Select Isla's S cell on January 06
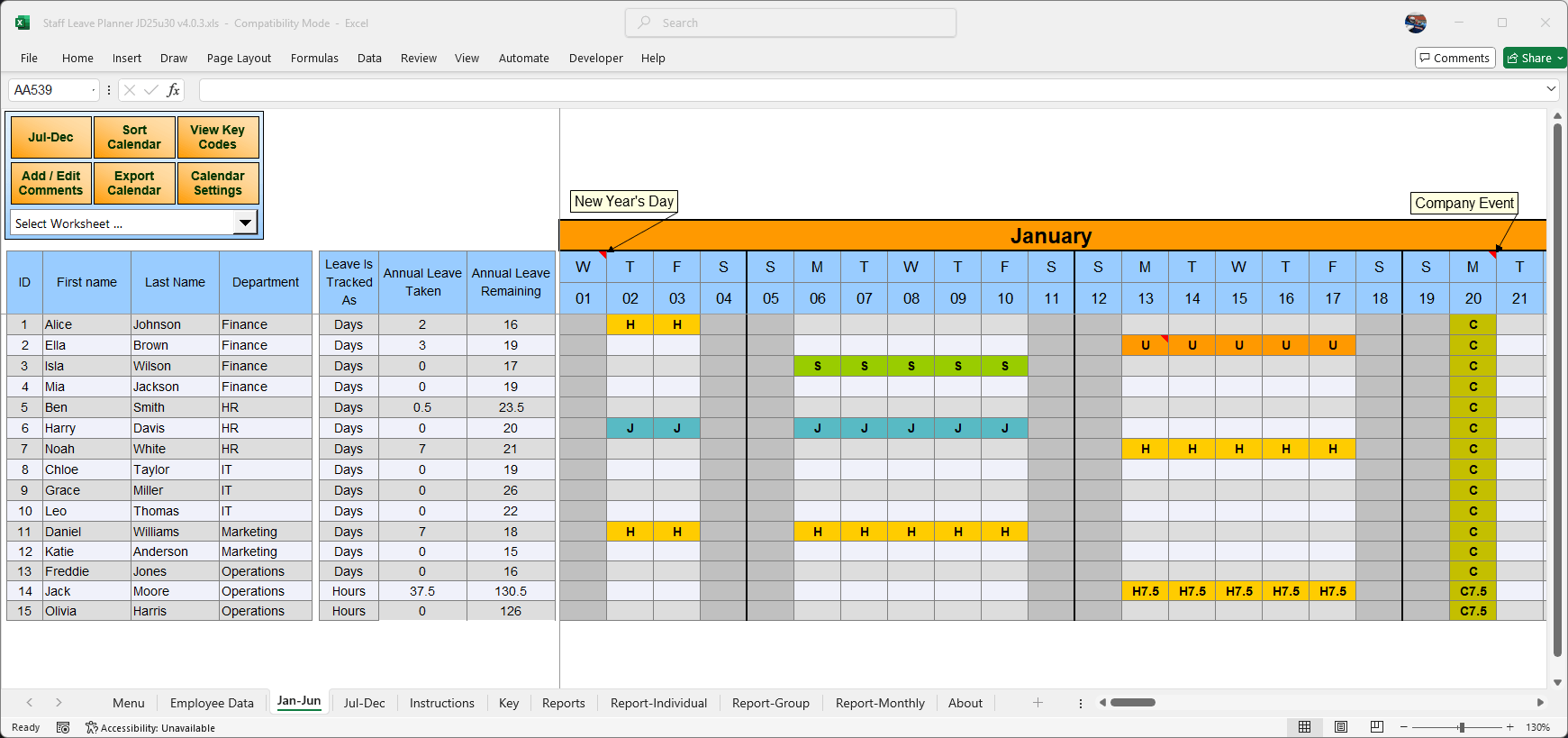This screenshot has width=1568, height=738. pyautogui.click(x=818, y=366)
